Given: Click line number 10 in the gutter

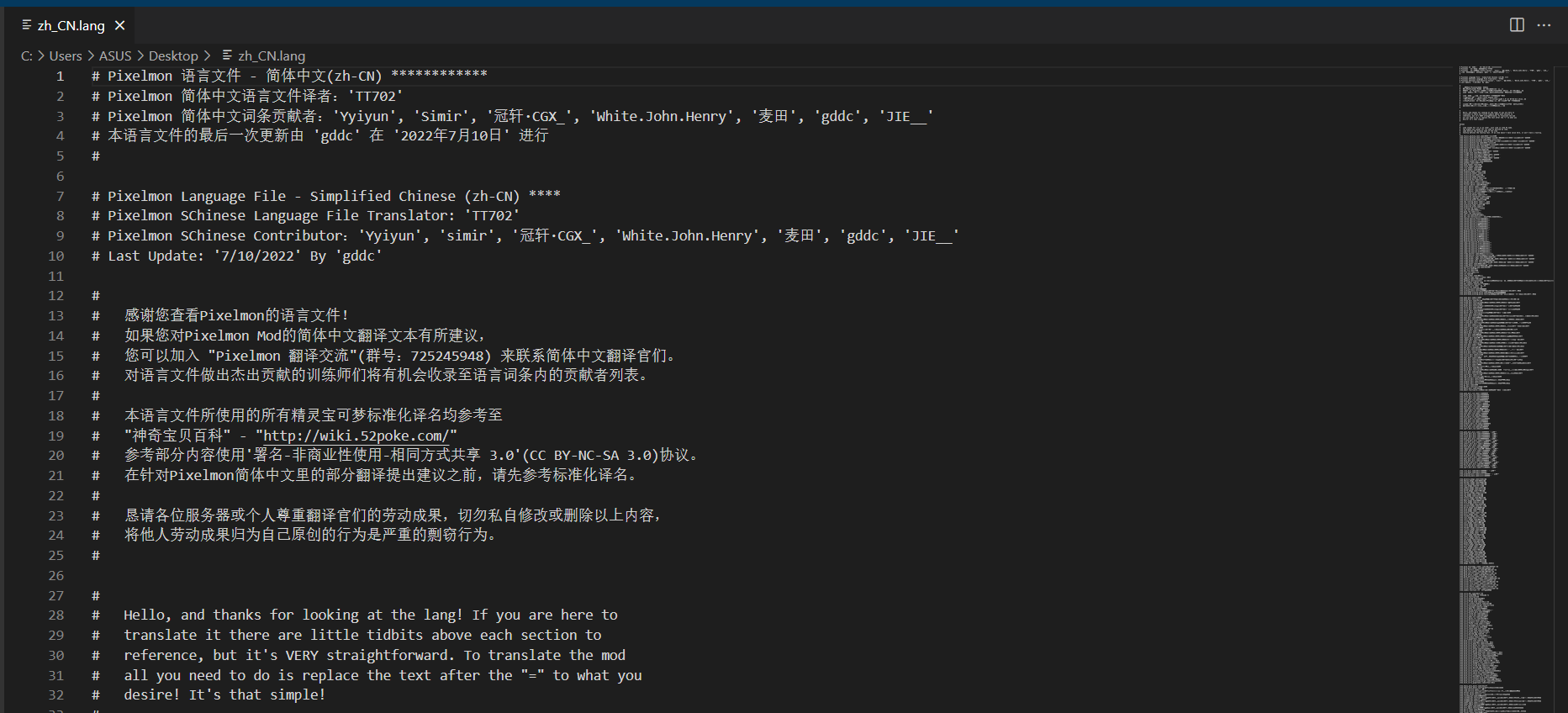Looking at the screenshot, I should pyautogui.click(x=55, y=256).
